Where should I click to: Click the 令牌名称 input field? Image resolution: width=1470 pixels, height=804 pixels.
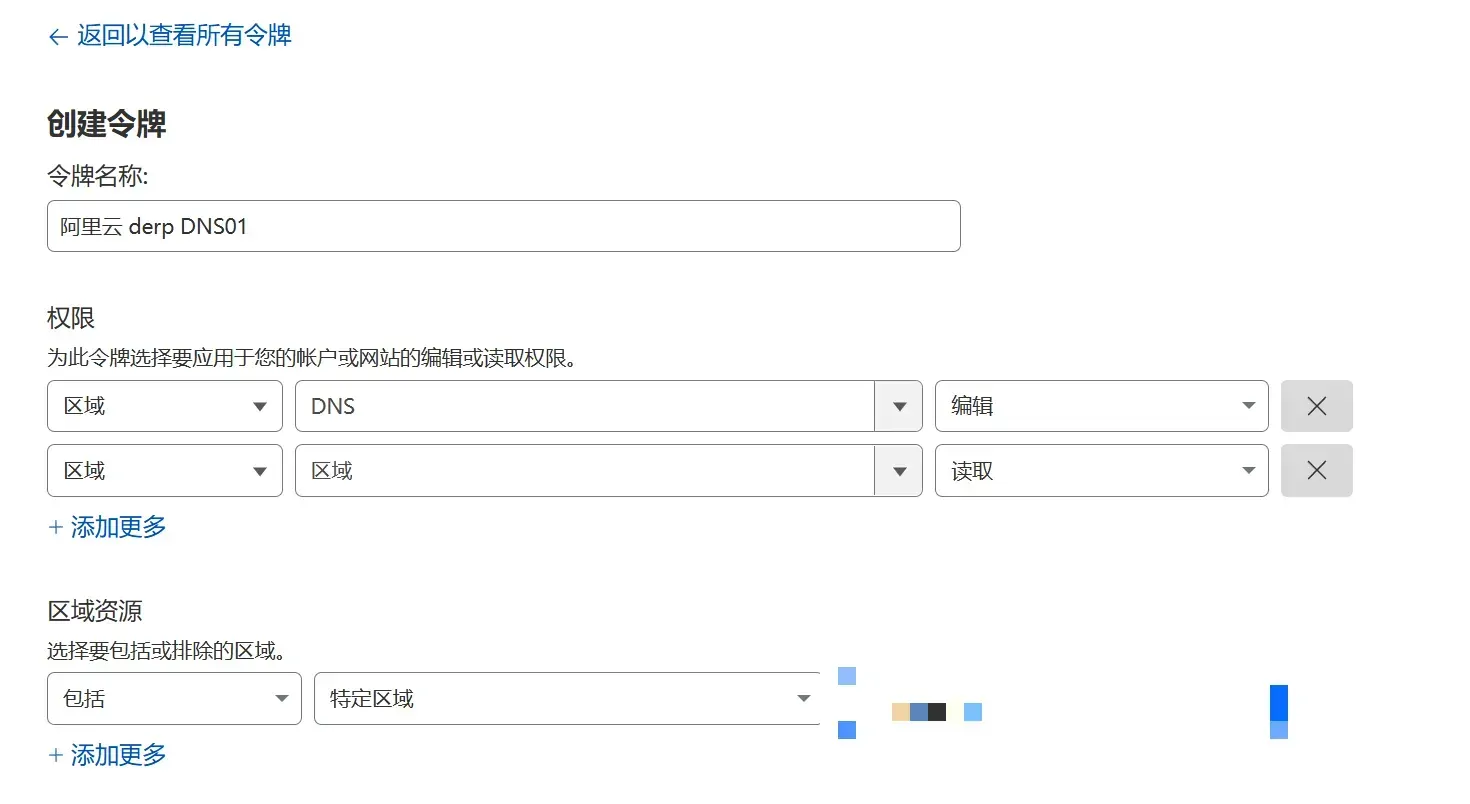click(x=504, y=226)
